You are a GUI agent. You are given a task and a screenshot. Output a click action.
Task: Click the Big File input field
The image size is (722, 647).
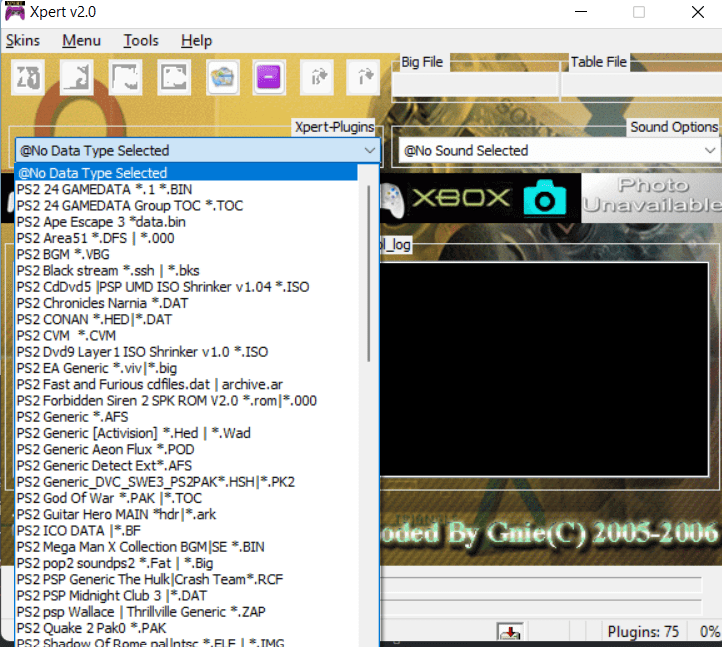coord(475,84)
